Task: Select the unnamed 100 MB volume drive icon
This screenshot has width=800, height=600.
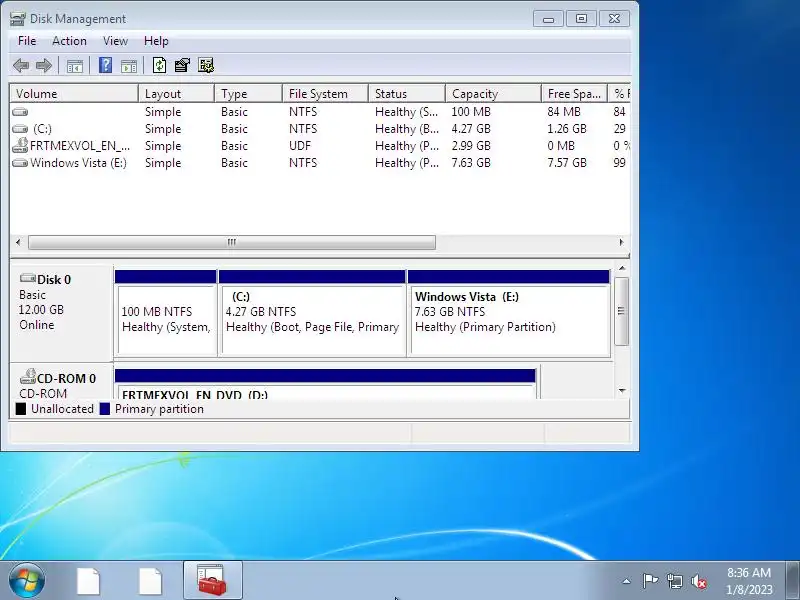Action: [20, 112]
